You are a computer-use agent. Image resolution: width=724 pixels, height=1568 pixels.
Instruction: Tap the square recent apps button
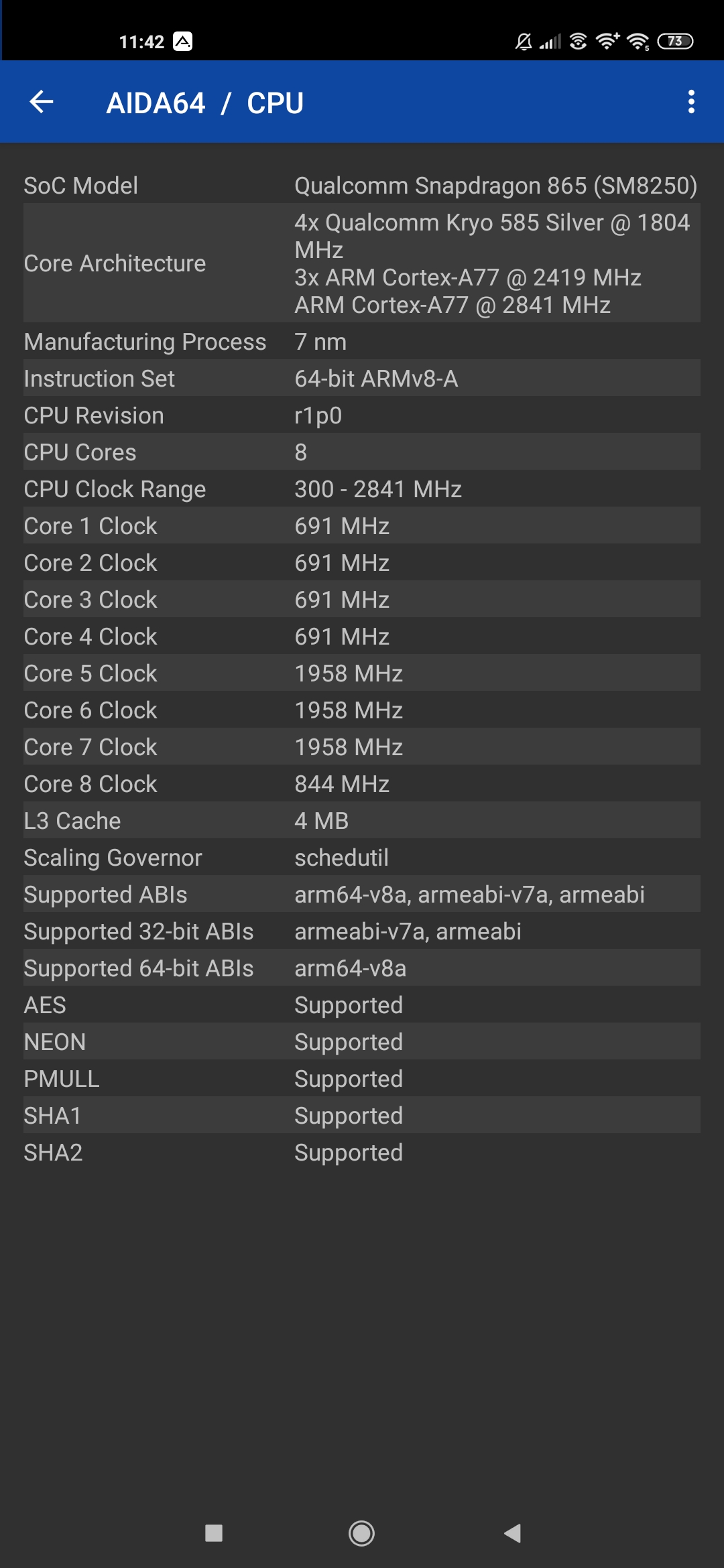214,1533
